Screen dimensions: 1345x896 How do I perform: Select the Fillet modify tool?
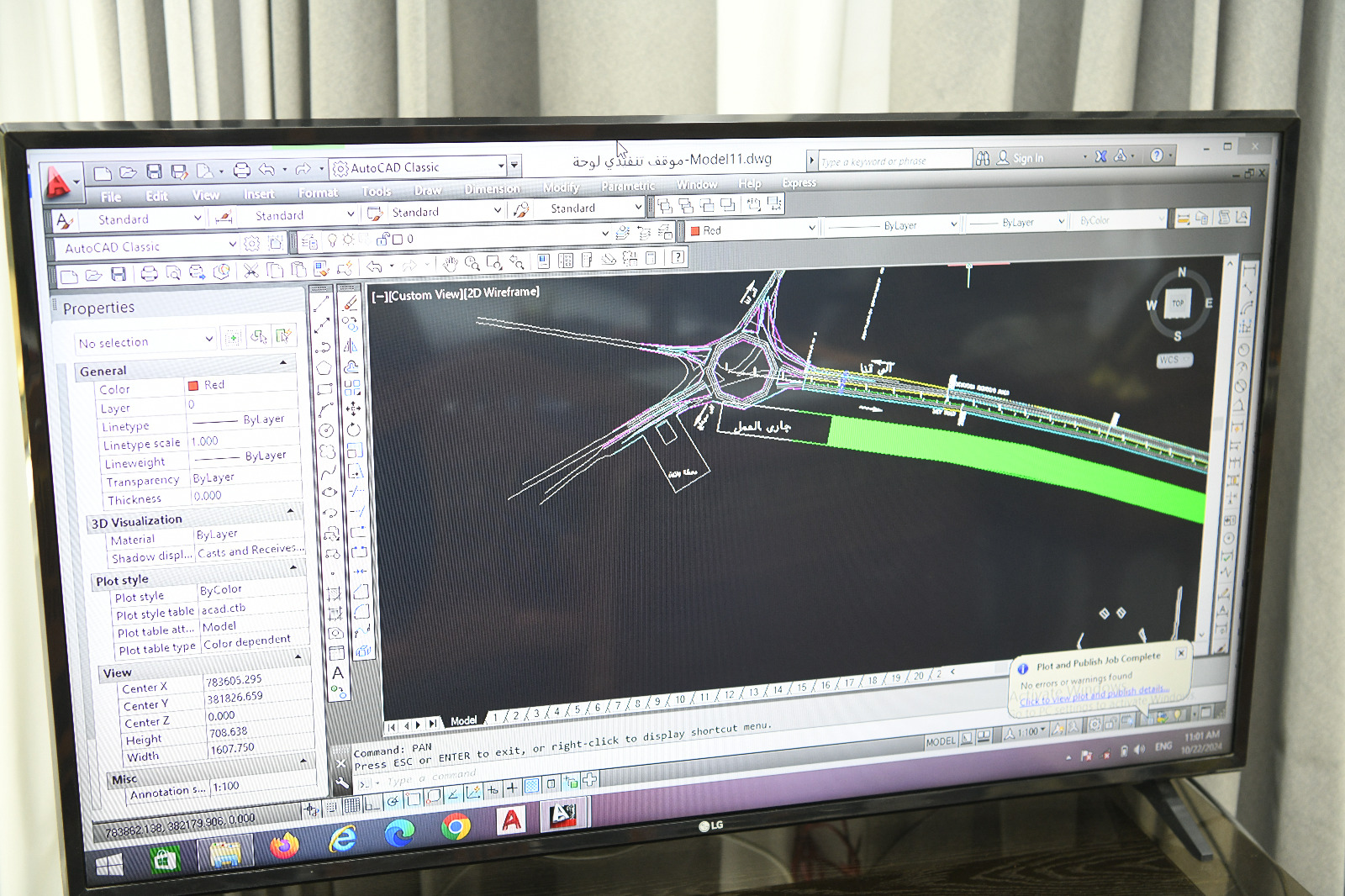362,612
